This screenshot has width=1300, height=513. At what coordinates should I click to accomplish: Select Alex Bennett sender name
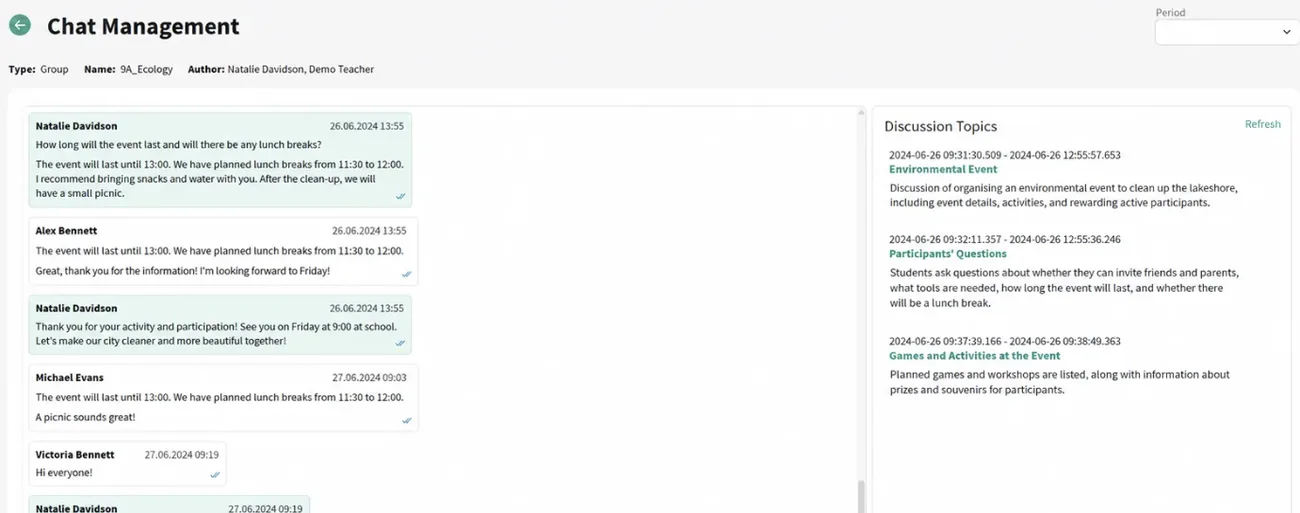coord(66,231)
